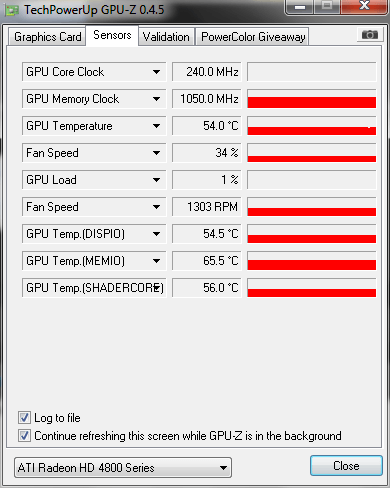
Task: Open the GPU Load dropdown arrow
Action: [x=156, y=180]
